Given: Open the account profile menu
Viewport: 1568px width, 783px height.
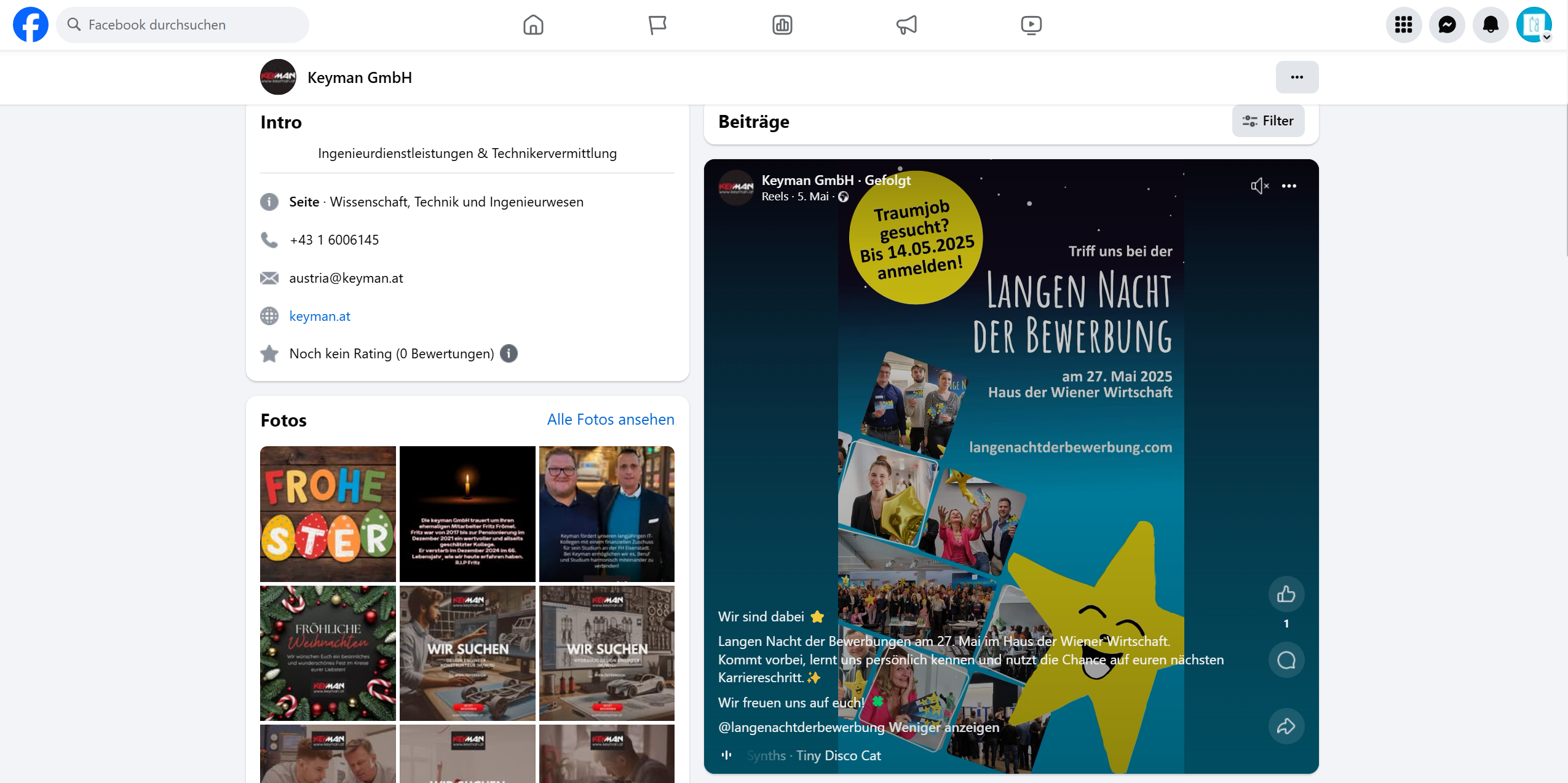Looking at the screenshot, I should tap(1534, 25).
